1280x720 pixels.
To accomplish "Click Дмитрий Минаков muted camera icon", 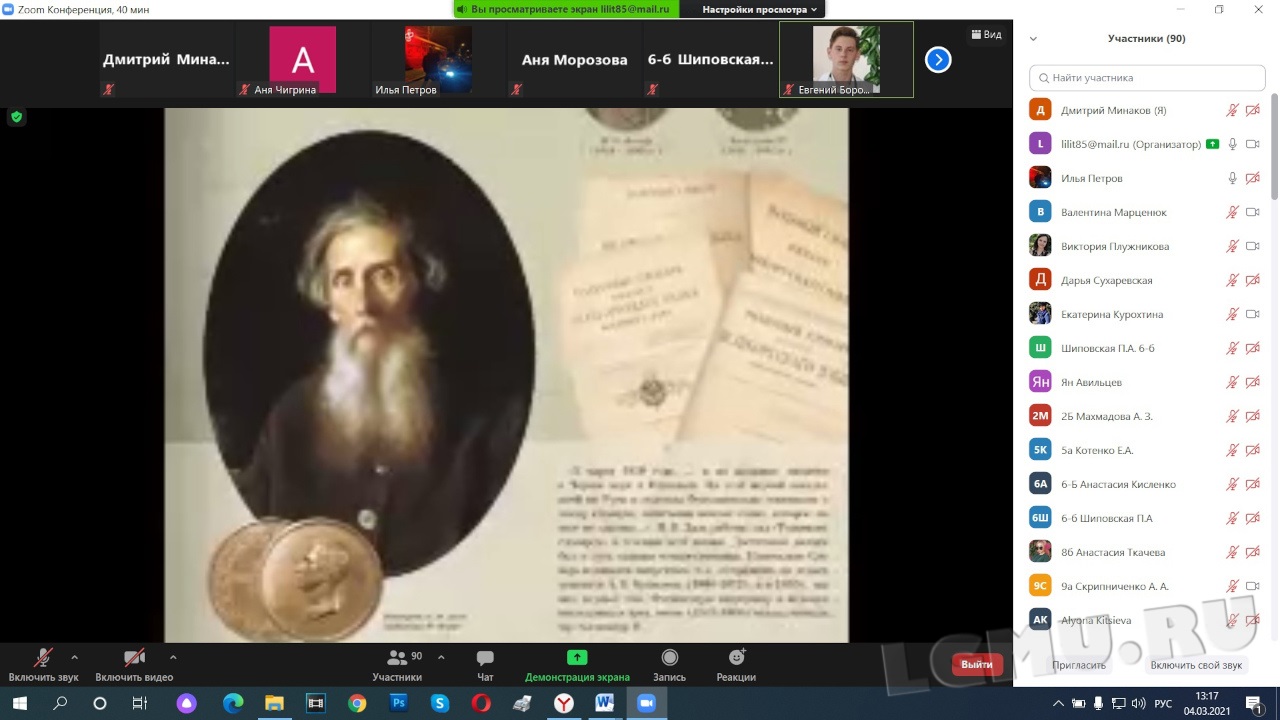I will (1253, 110).
